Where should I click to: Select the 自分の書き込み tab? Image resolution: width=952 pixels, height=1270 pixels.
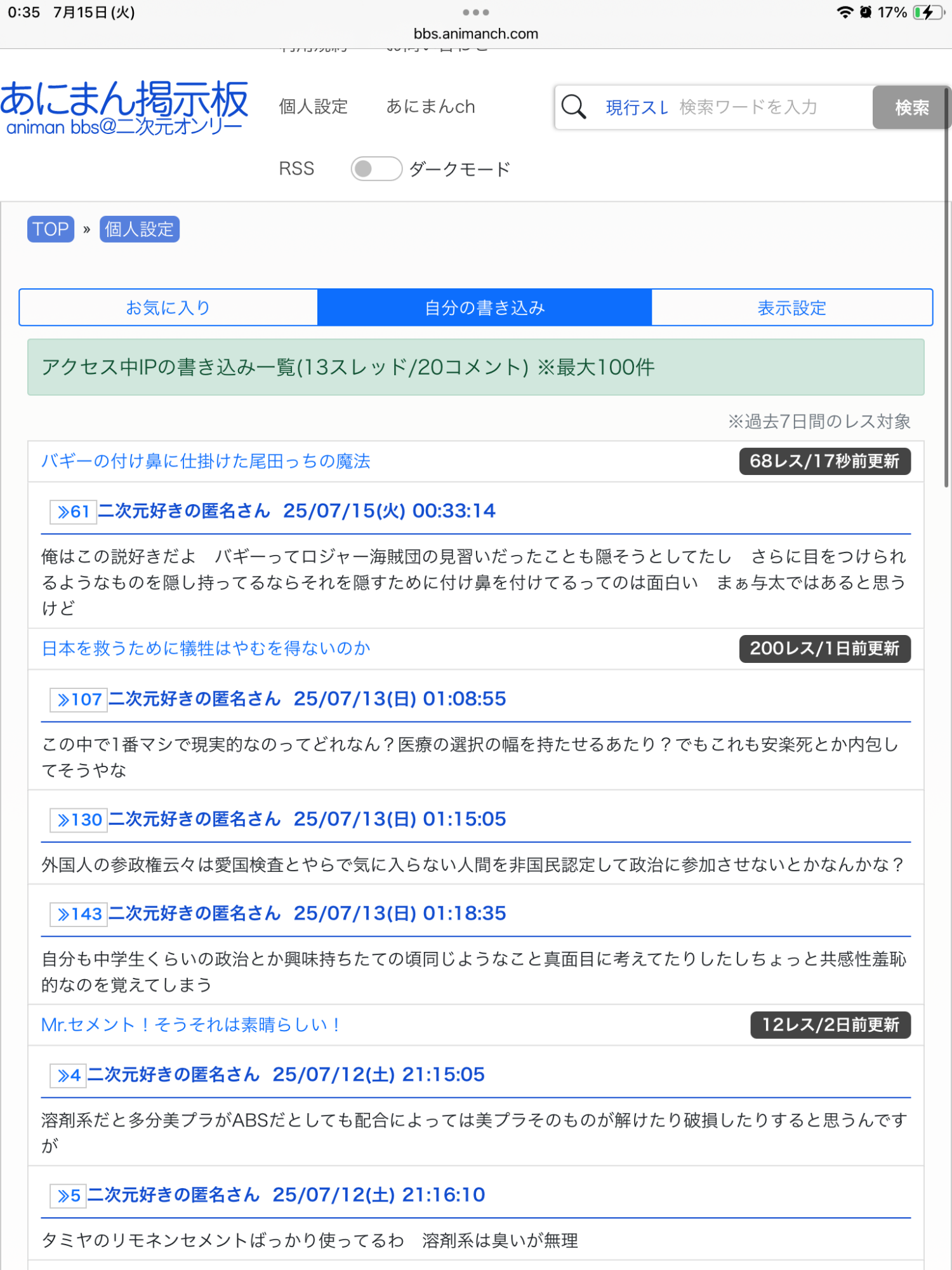click(x=484, y=308)
